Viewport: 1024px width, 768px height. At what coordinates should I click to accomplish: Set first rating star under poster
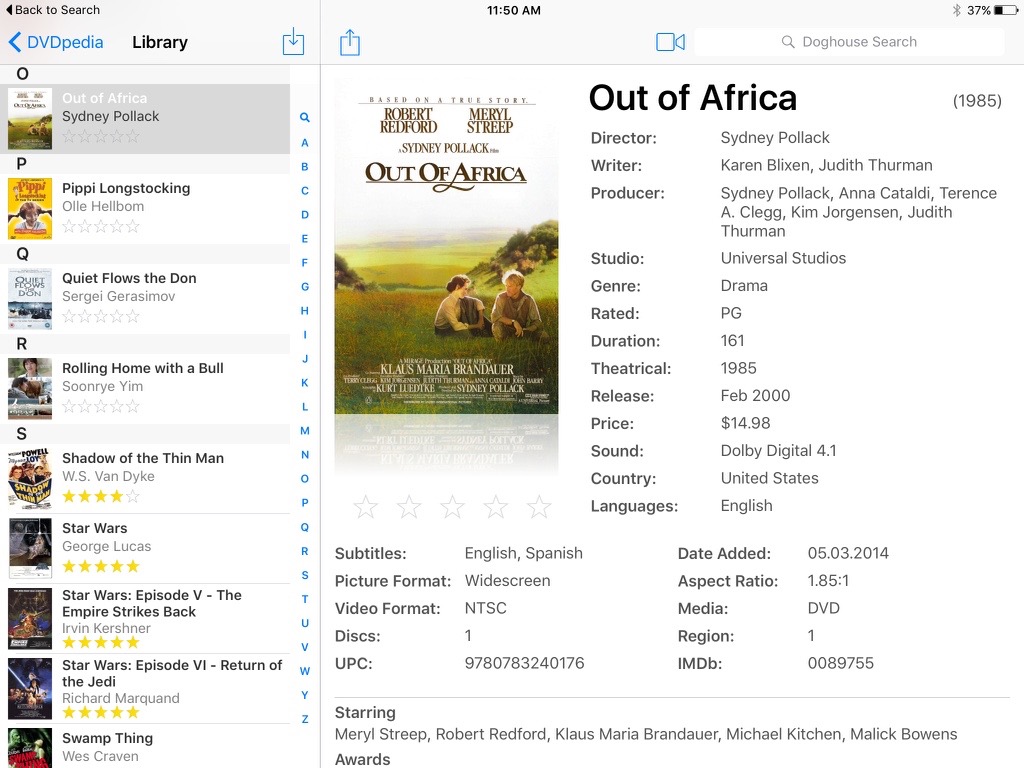366,506
